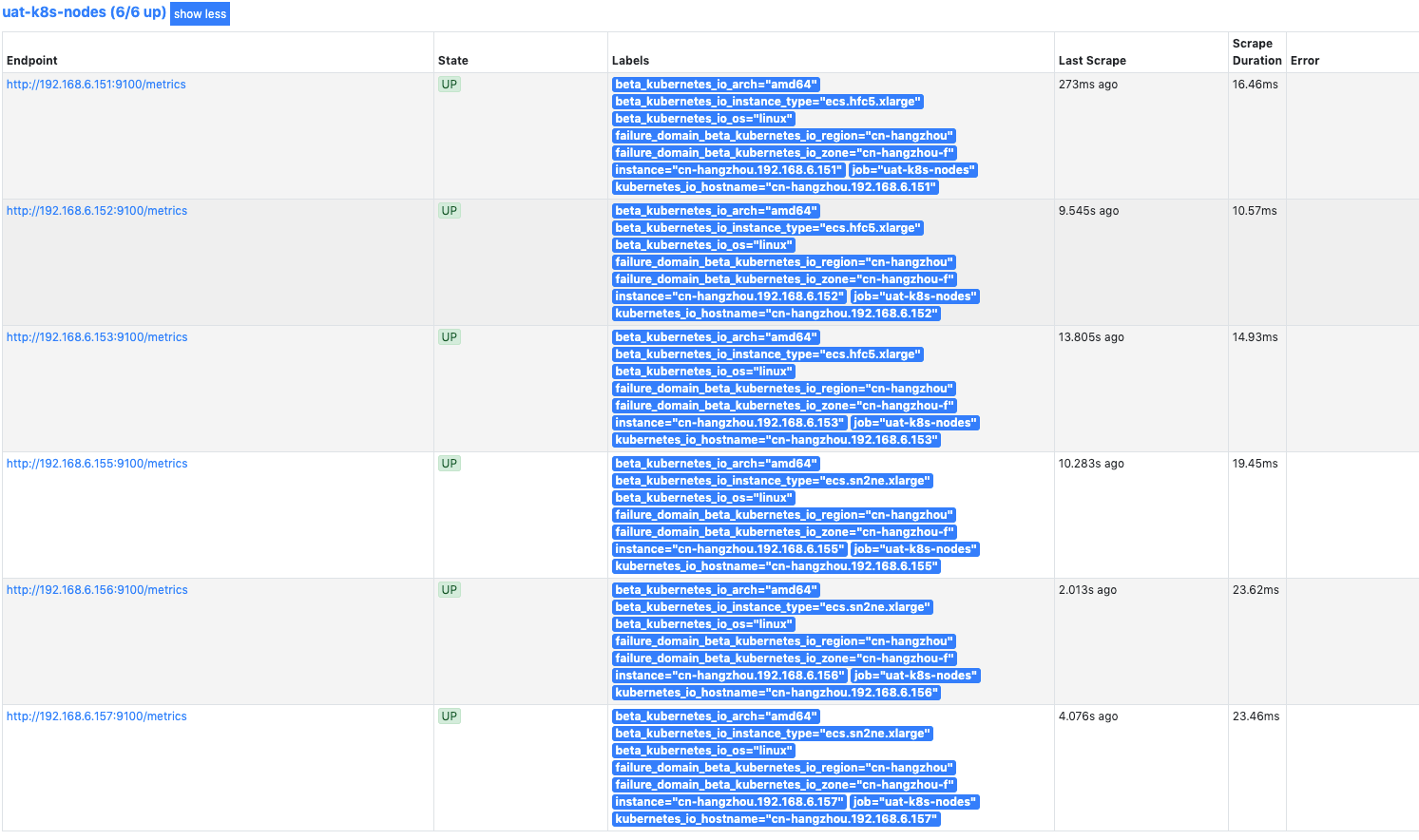Click instance="cn-hangzhou.192.168.6.156" label

[x=729, y=676]
